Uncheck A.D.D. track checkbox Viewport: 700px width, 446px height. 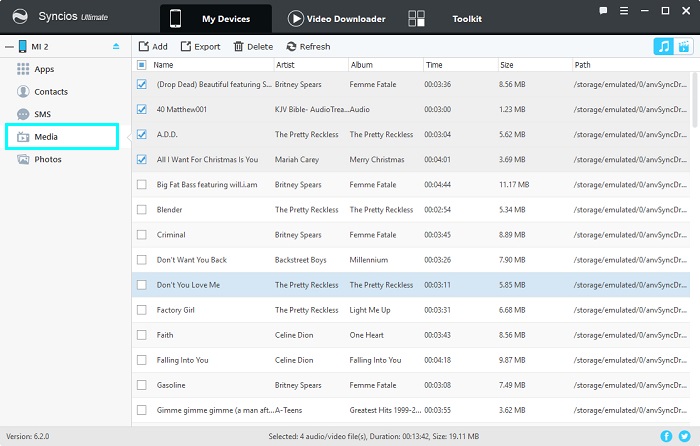click(x=142, y=134)
